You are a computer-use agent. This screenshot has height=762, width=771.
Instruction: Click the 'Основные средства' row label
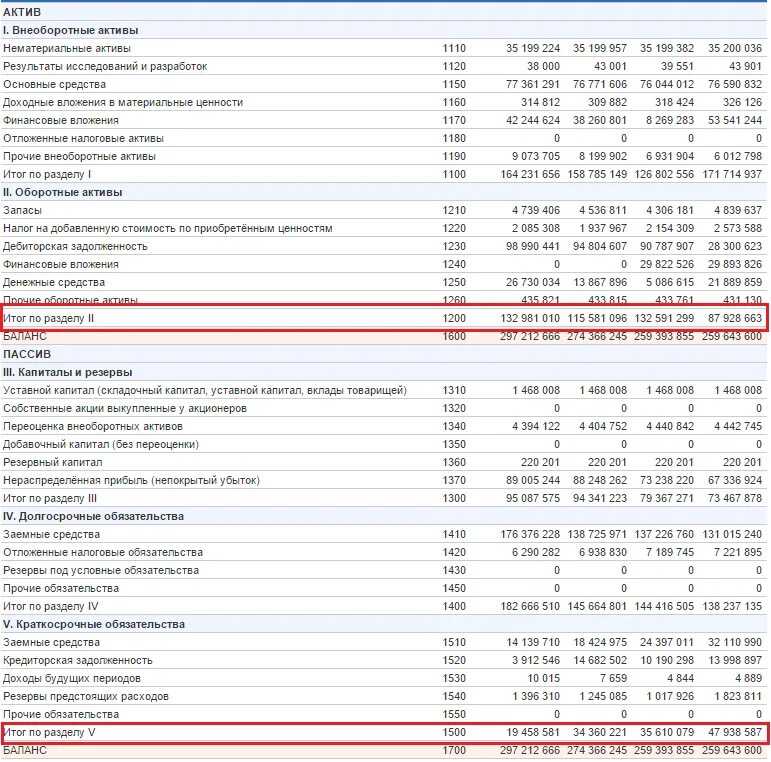55,84
